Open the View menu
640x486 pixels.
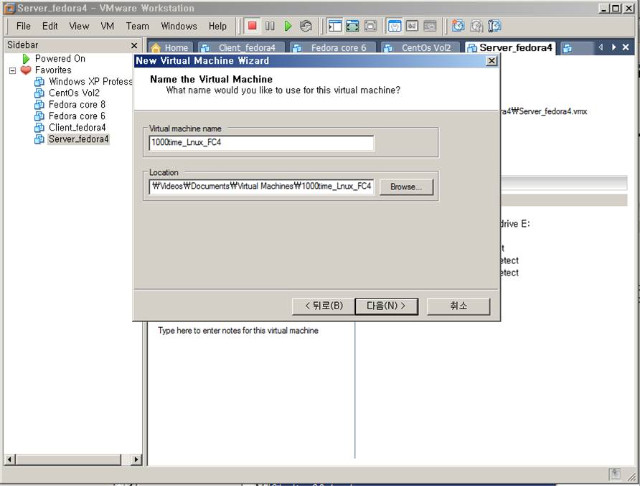[79, 26]
